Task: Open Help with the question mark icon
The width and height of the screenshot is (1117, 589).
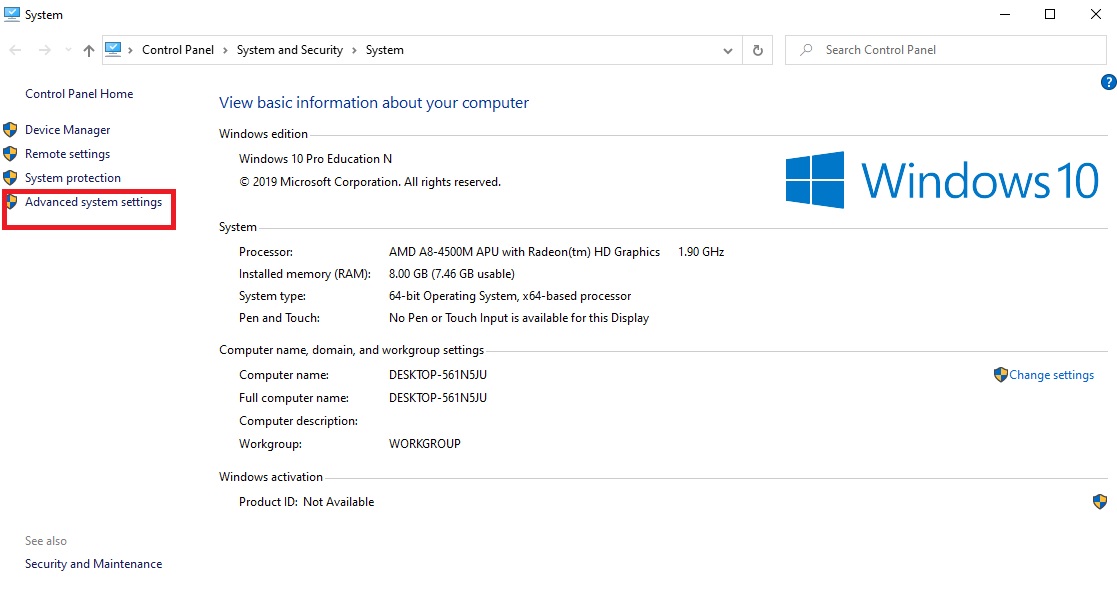Action: coord(1108,82)
